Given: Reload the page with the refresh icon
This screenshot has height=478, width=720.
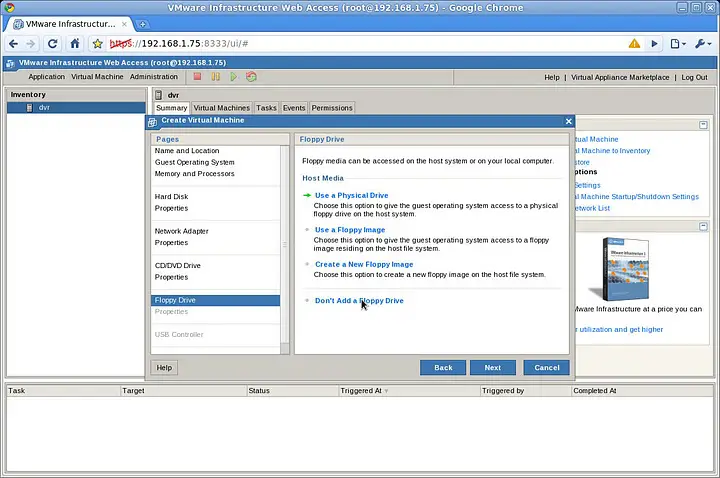Looking at the screenshot, I should [x=52, y=44].
